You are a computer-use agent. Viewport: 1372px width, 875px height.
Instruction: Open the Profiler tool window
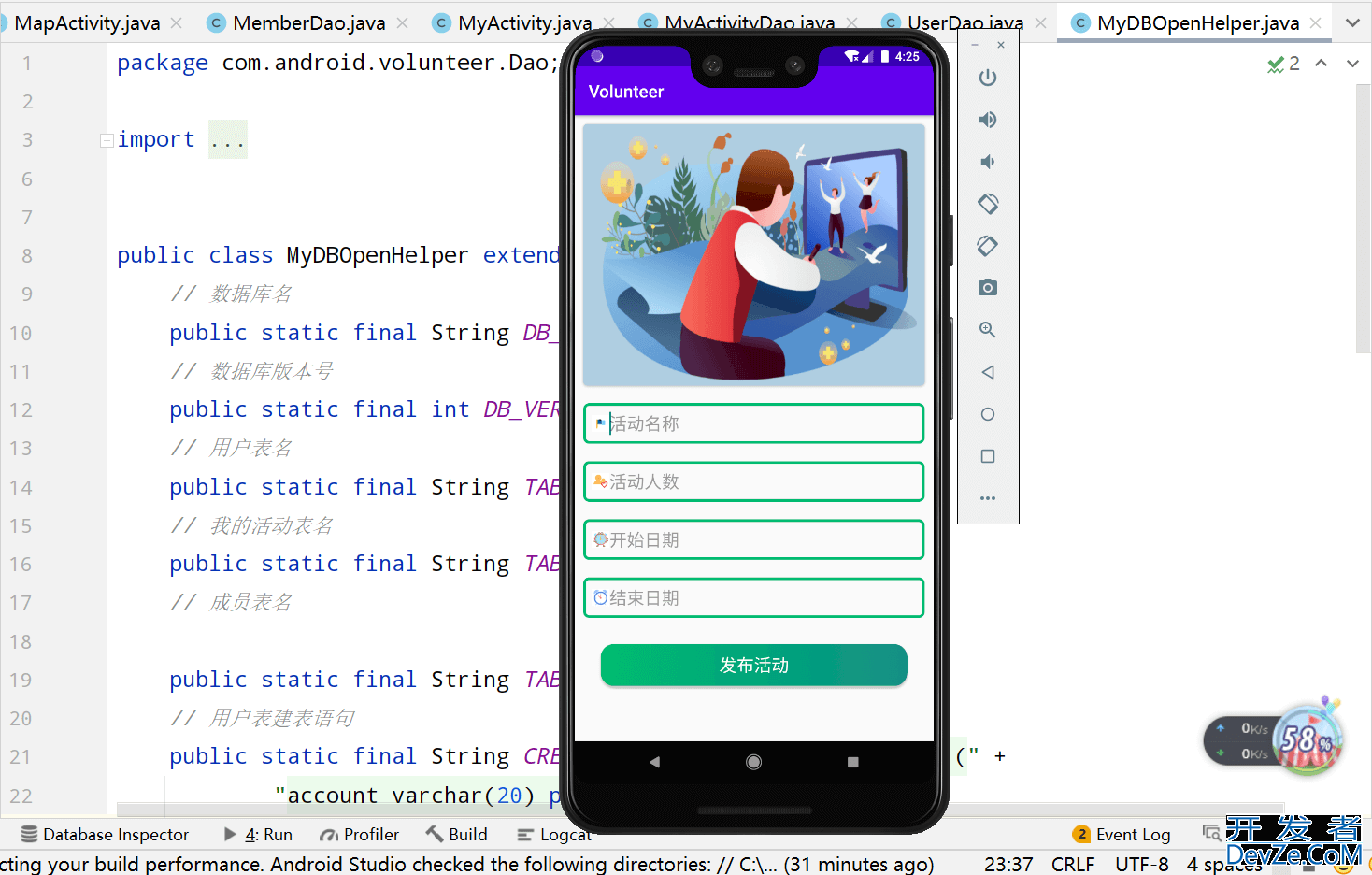(x=359, y=835)
